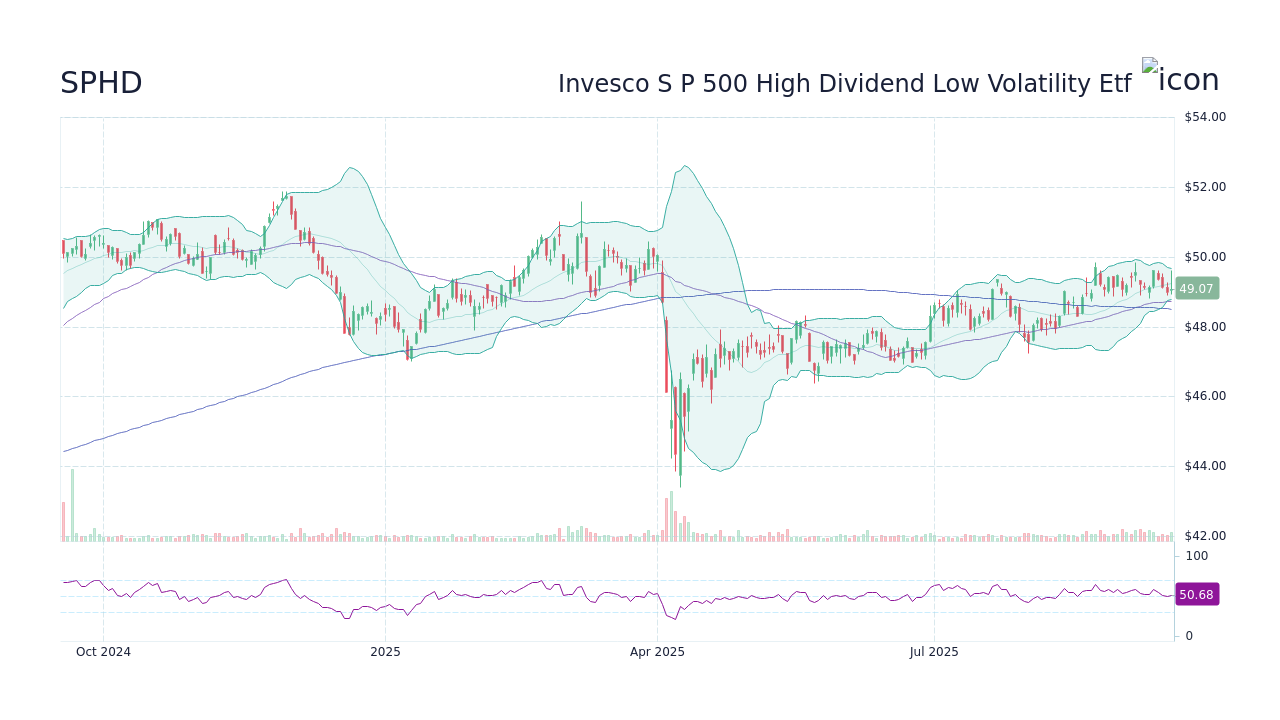The height and width of the screenshot is (720, 1280).
Task: Select the Jul 2025 axis label
Action: pyautogui.click(x=934, y=651)
